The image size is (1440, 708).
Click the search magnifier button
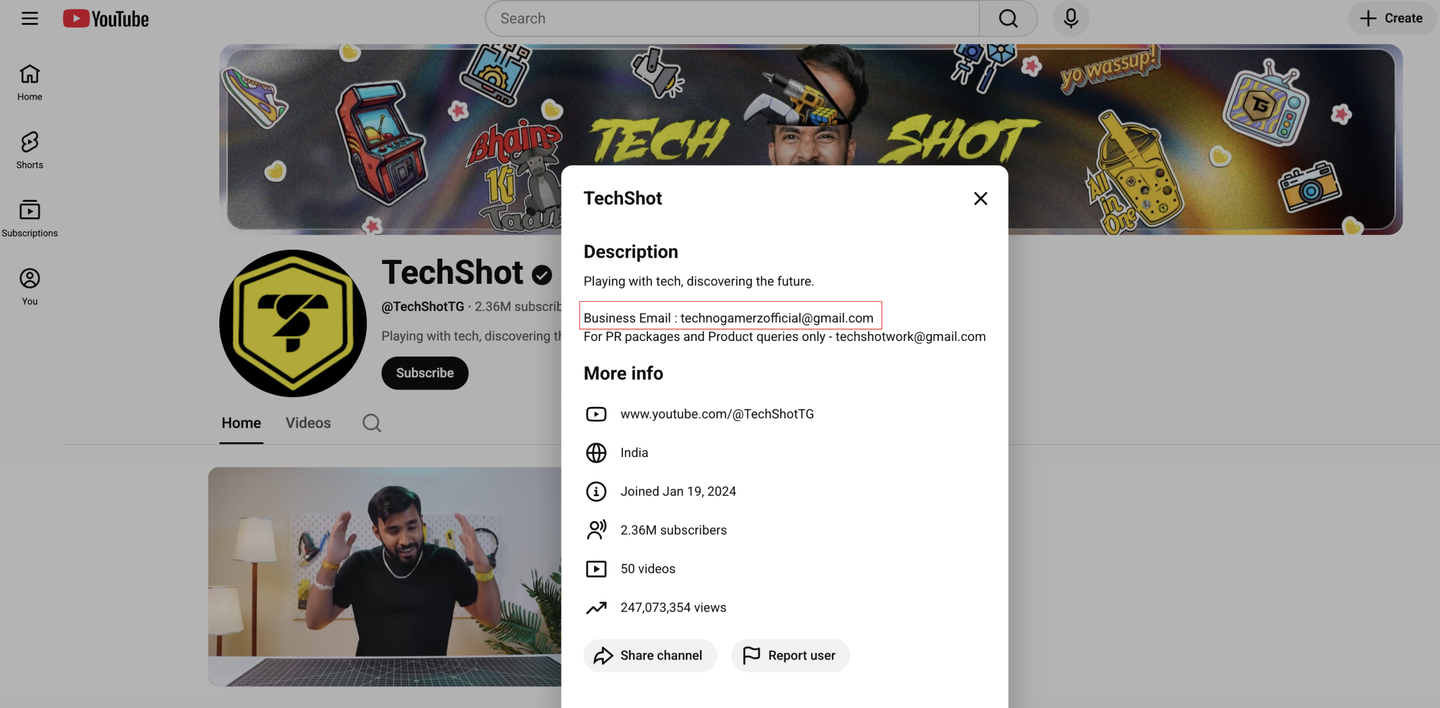1008,18
